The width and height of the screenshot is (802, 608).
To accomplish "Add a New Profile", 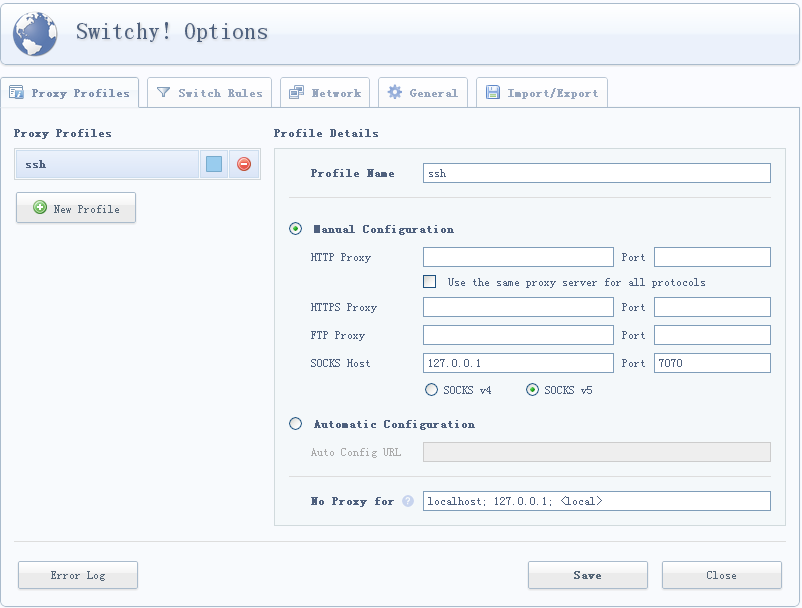I will point(76,208).
